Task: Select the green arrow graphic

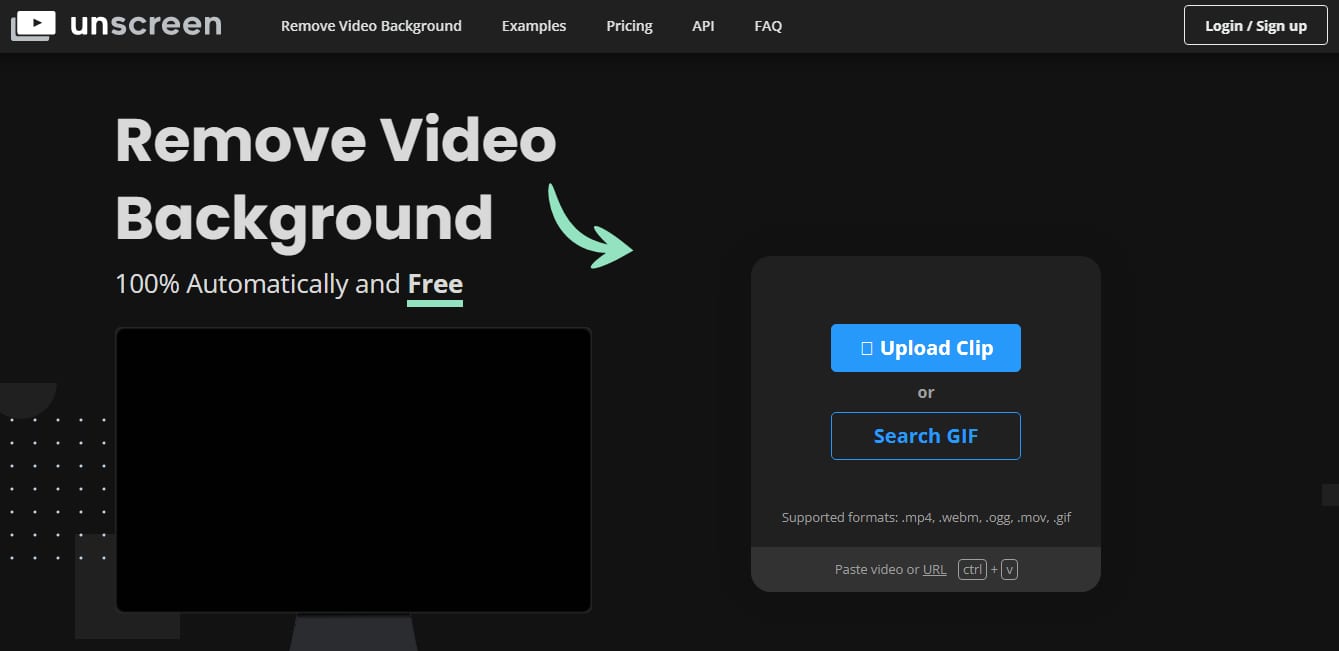Action: 590,225
